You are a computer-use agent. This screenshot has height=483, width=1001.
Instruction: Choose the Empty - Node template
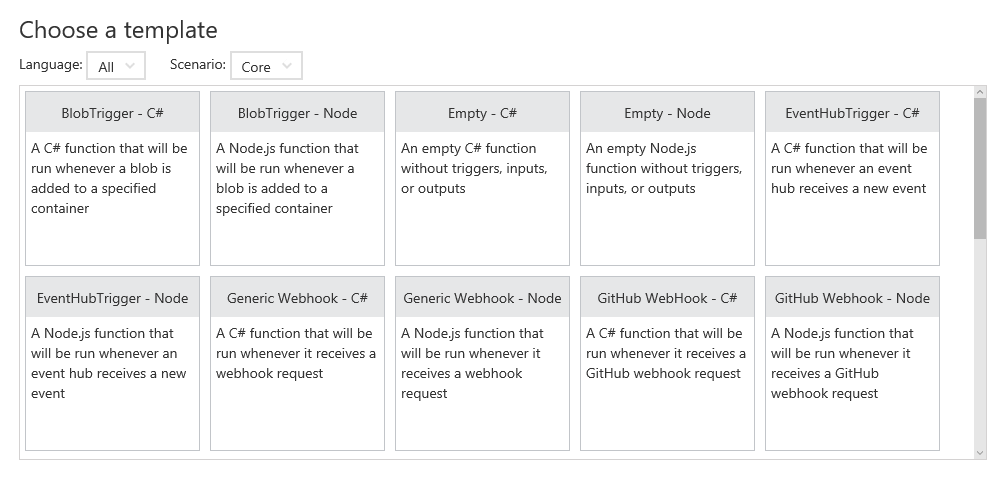click(x=667, y=113)
